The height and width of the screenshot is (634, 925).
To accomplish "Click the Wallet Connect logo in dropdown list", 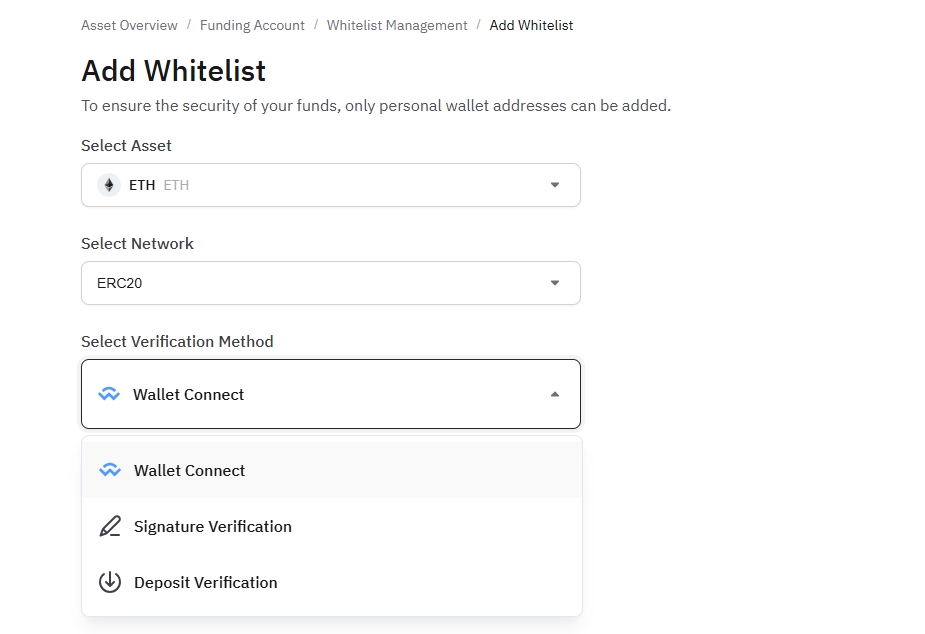I will 110,470.
